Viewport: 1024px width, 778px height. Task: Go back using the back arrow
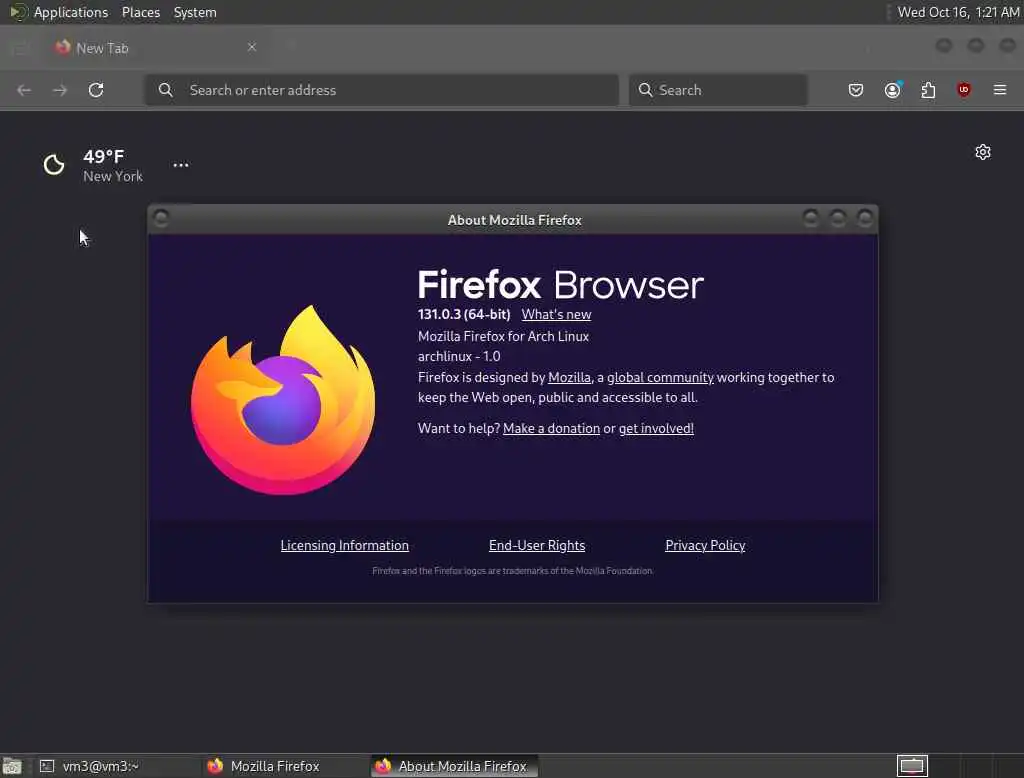pyautogui.click(x=24, y=90)
